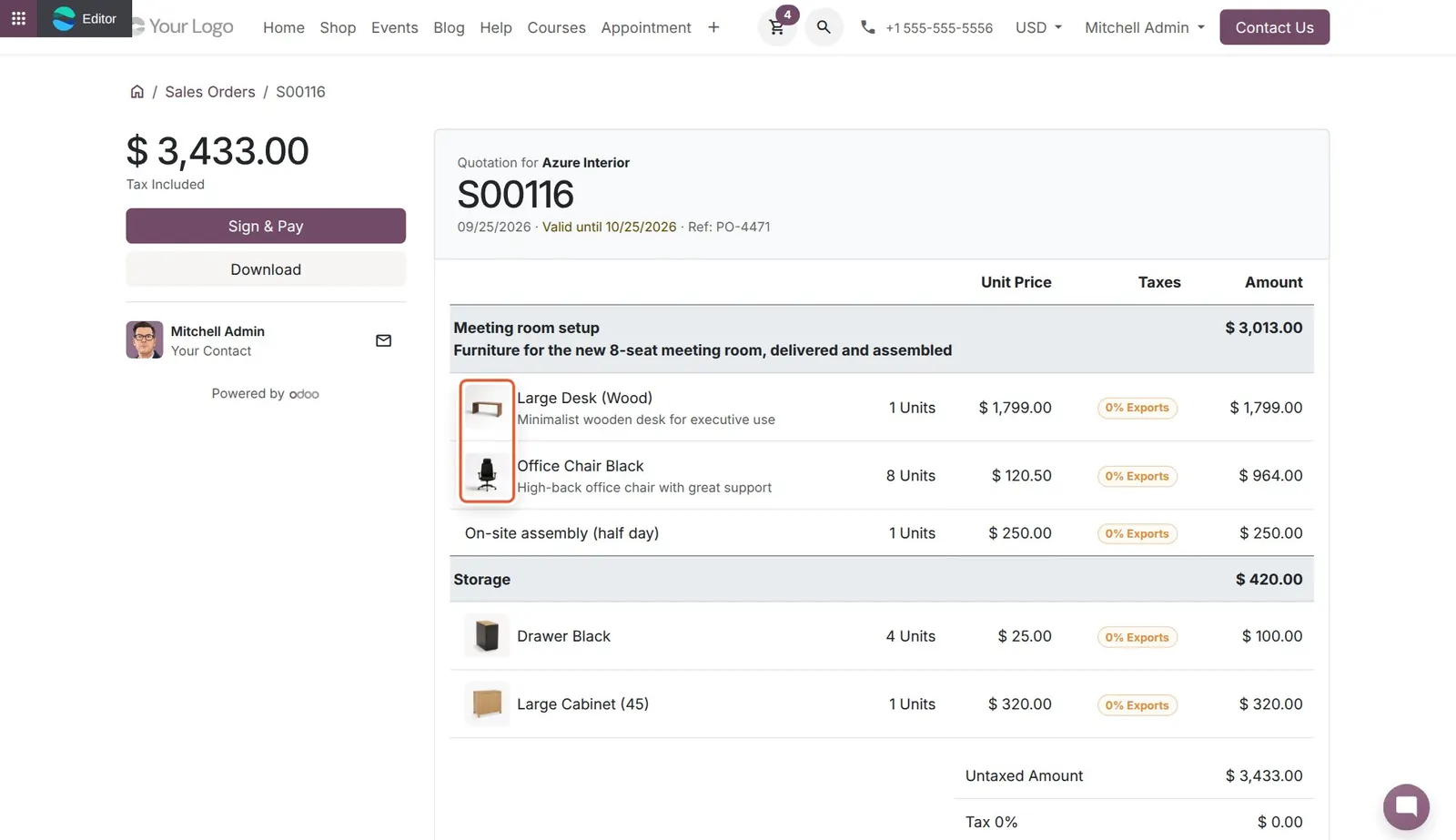This screenshot has width=1456, height=840.
Task: Click the $ 3,013.00 section subtotal
Action: click(1263, 328)
